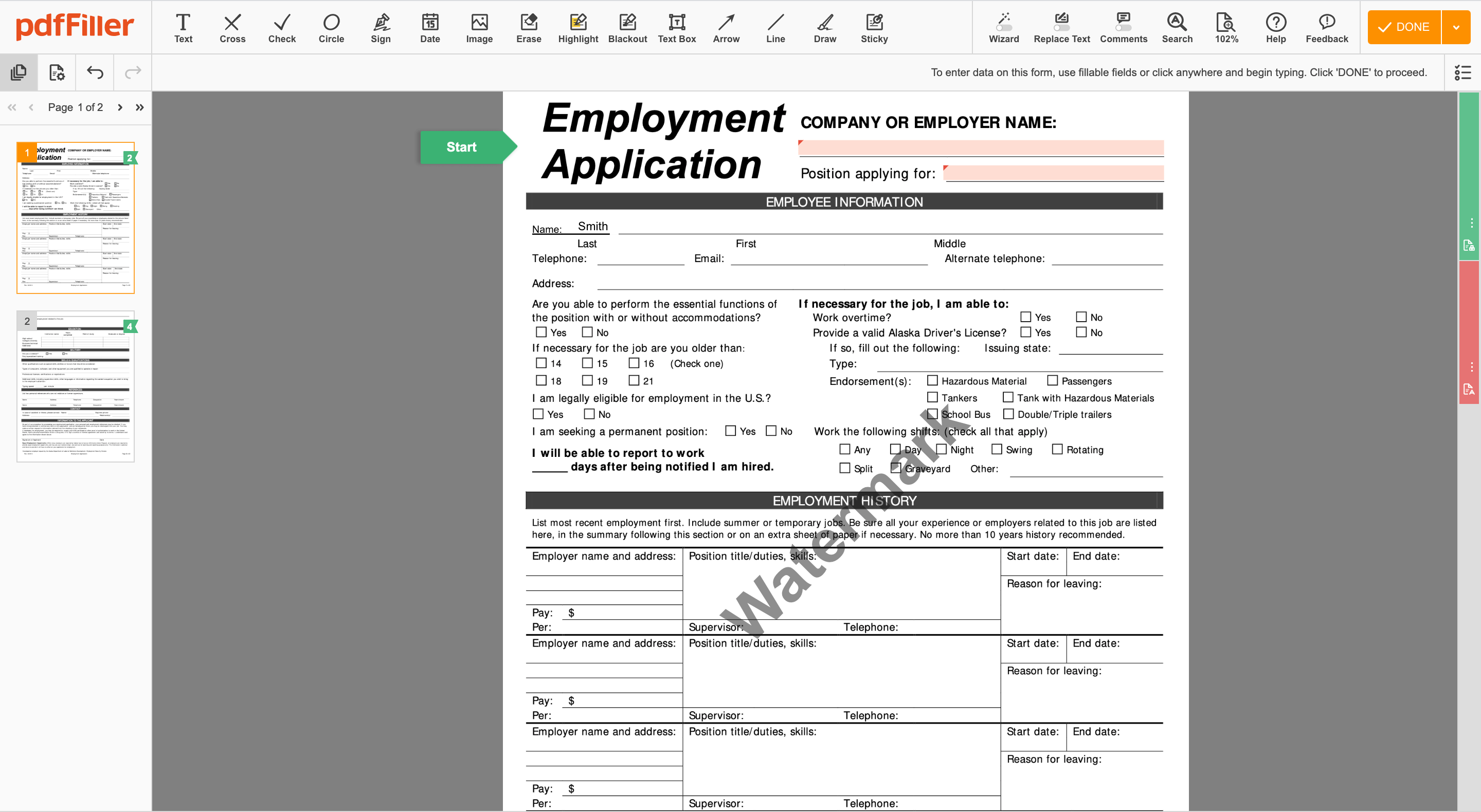
Task: Select the Text tool
Action: [183, 28]
